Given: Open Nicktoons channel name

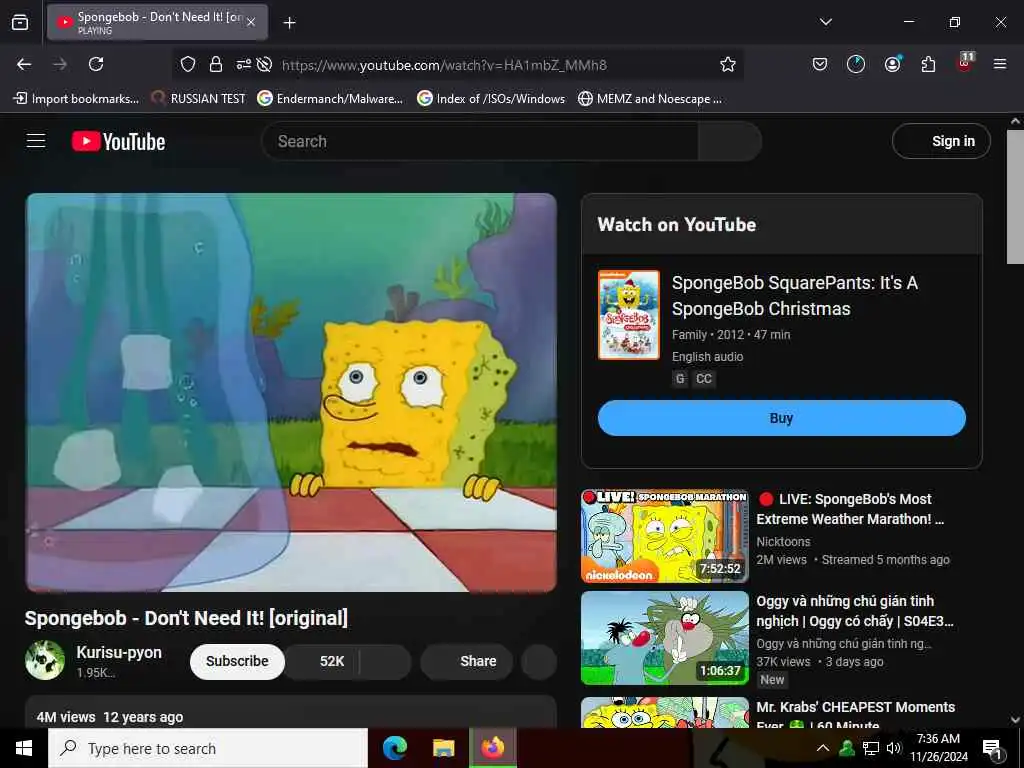Looking at the screenshot, I should point(783,541).
